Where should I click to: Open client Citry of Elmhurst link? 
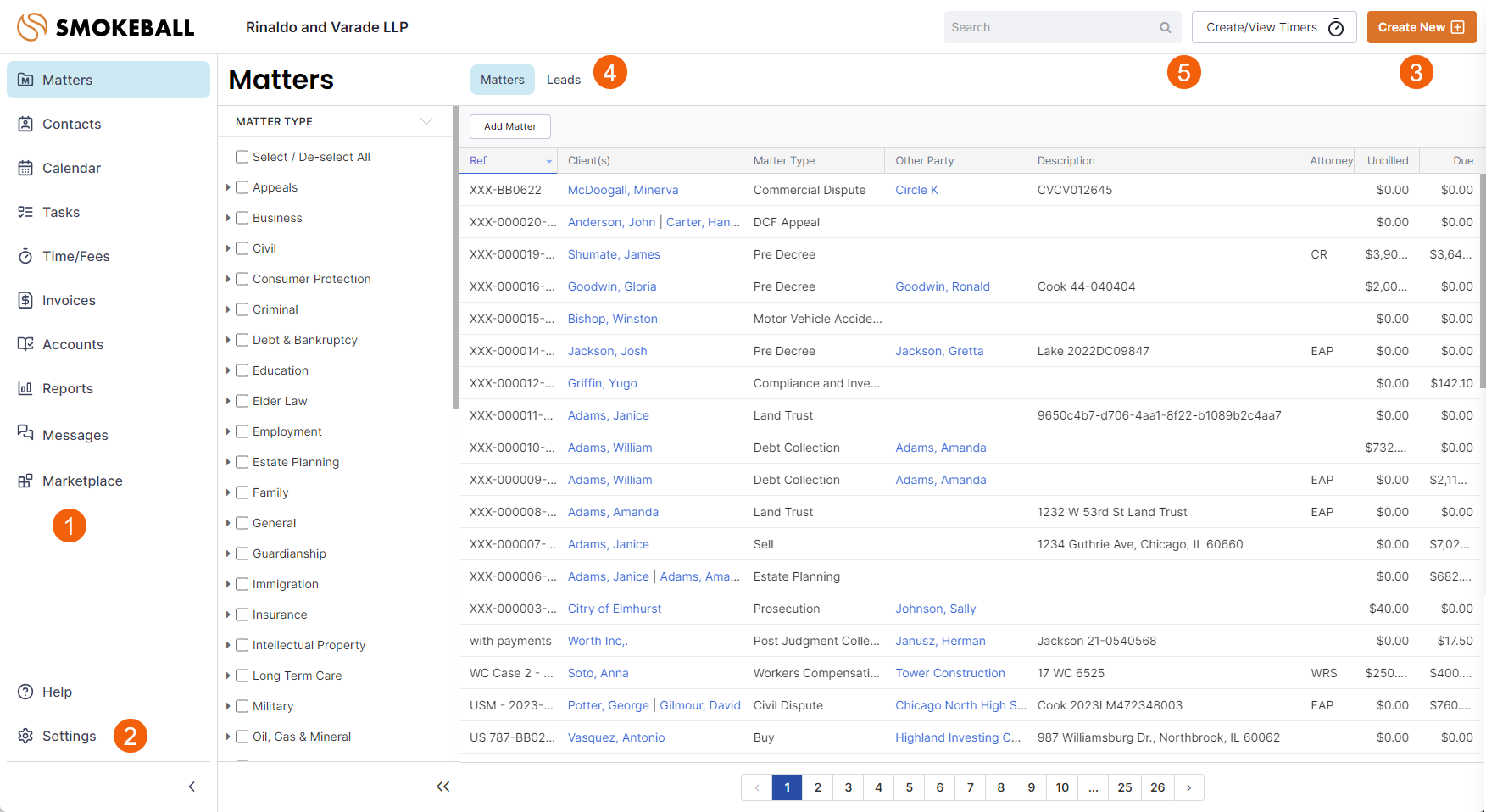(615, 609)
